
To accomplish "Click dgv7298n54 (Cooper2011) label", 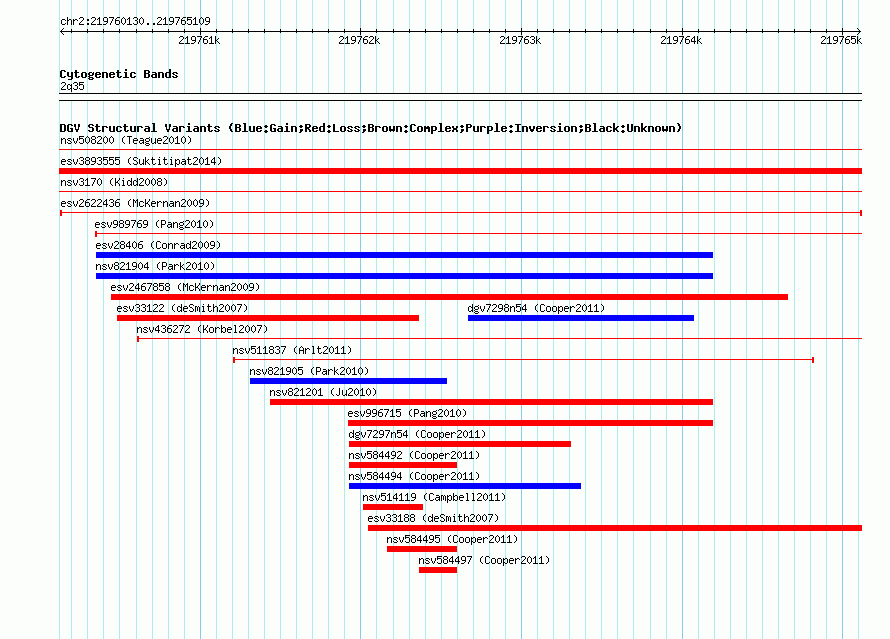I will pos(536,308).
